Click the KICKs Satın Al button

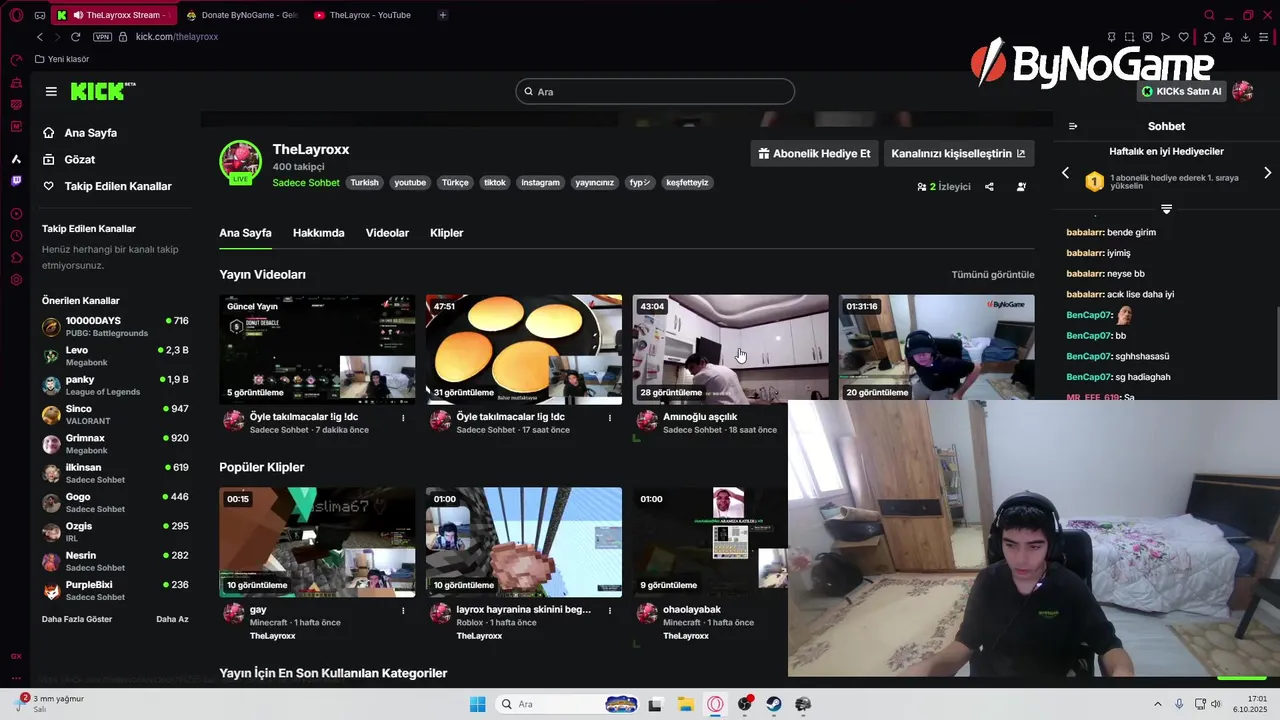(x=1182, y=91)
